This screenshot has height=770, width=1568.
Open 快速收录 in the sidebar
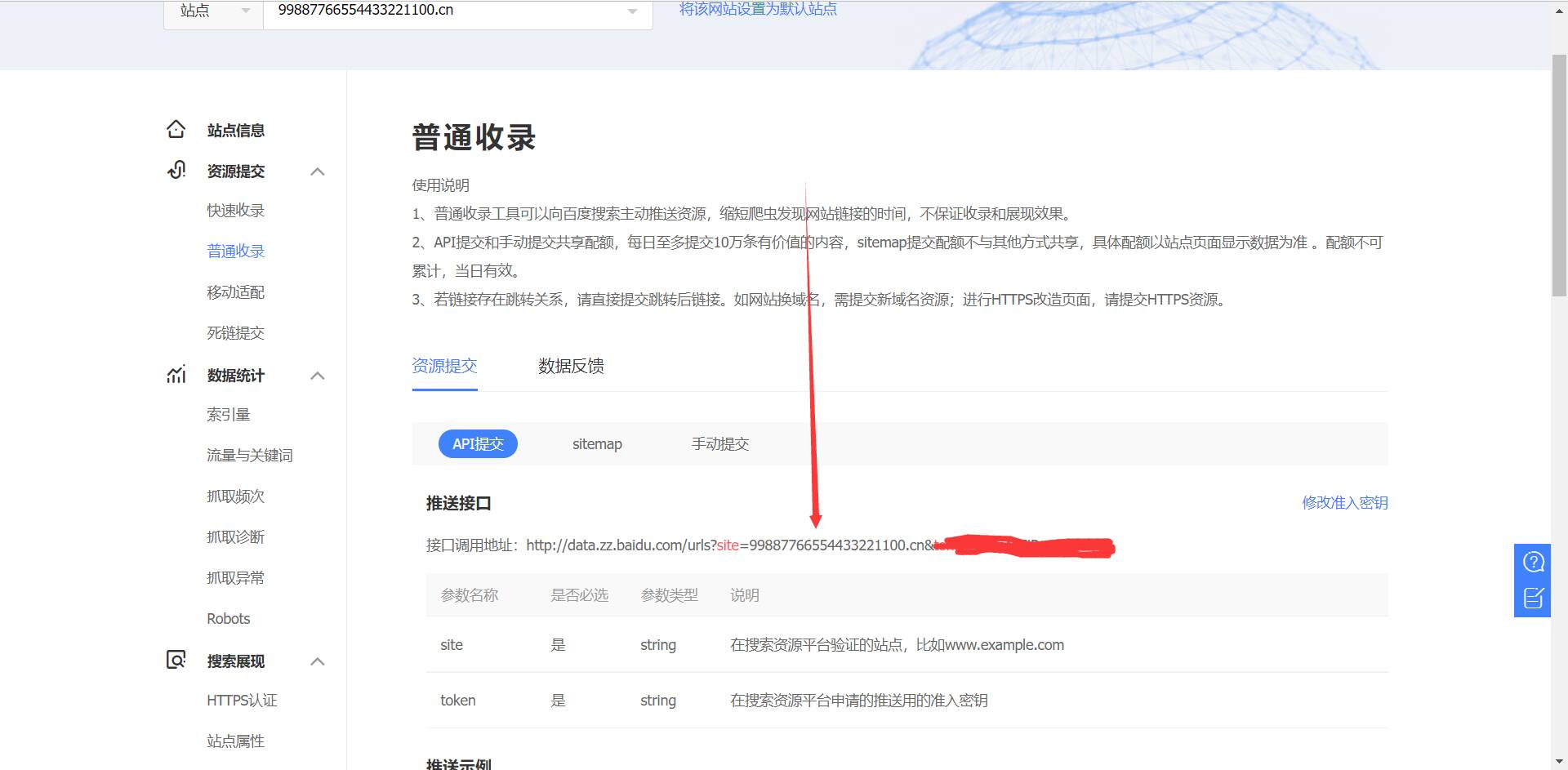(x=235, y=210)
